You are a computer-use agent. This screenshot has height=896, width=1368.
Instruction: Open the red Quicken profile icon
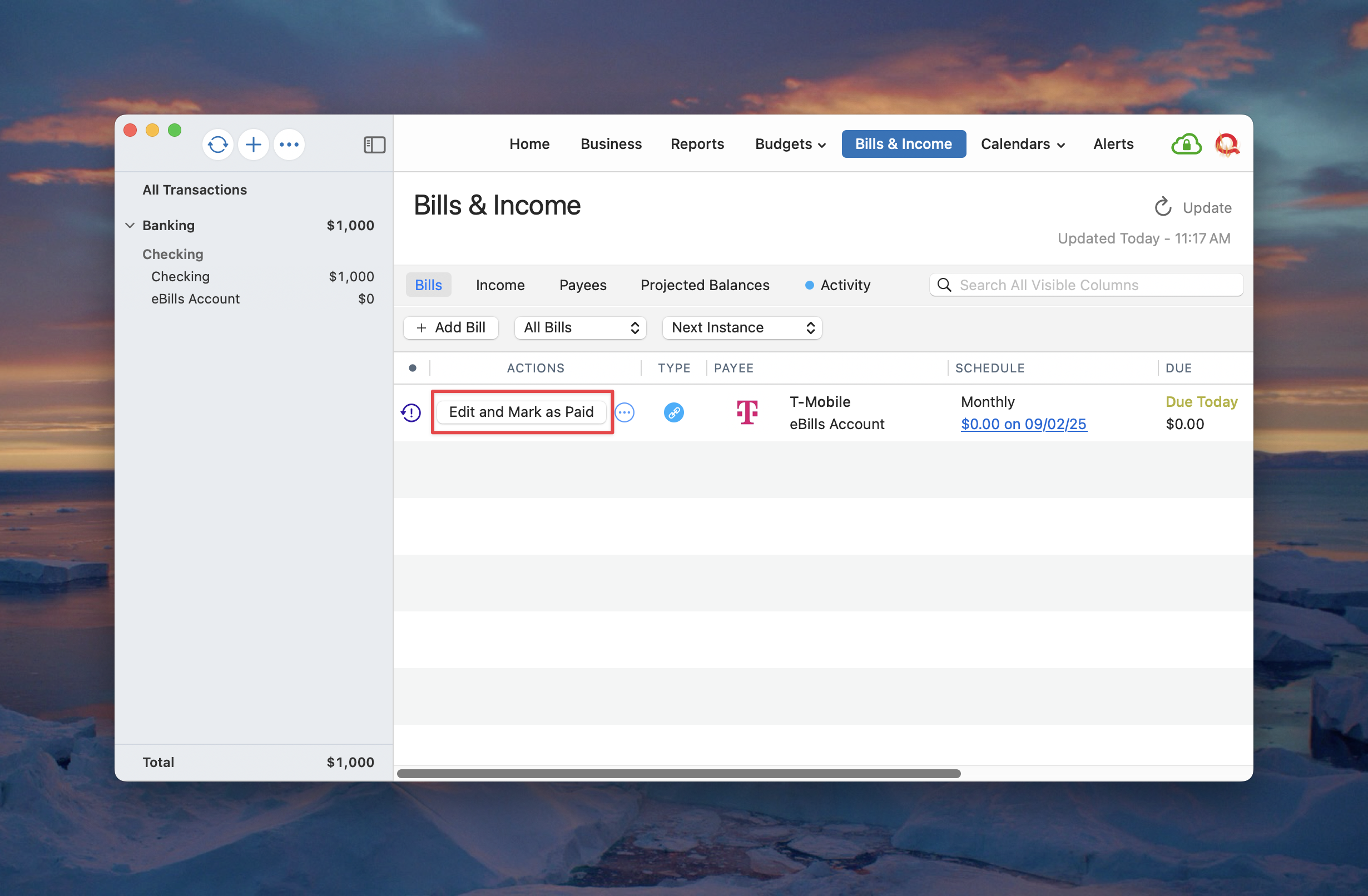pos(1227,144)
